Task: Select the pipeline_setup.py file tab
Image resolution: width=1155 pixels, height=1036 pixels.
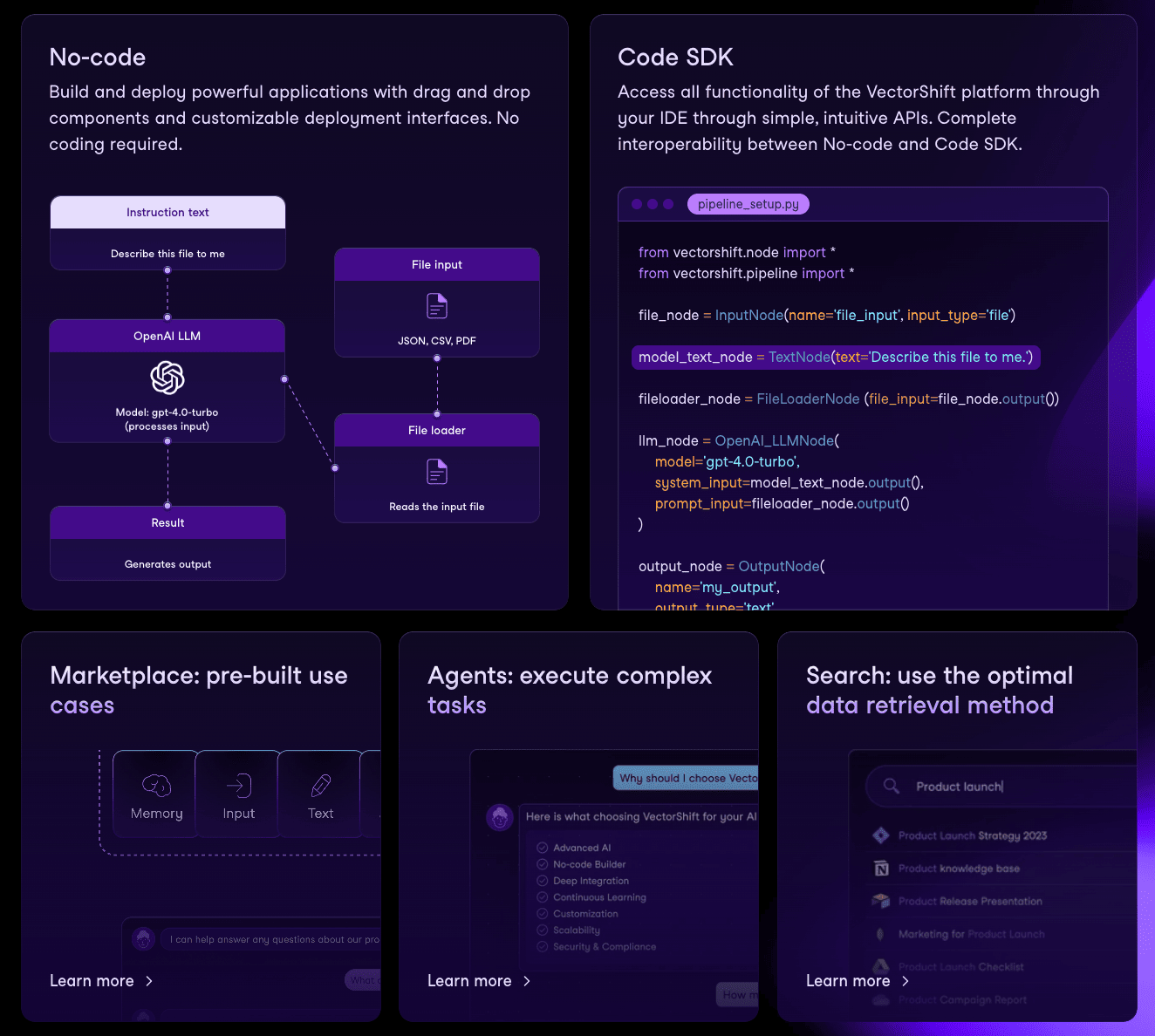Action: pos(748,204)
